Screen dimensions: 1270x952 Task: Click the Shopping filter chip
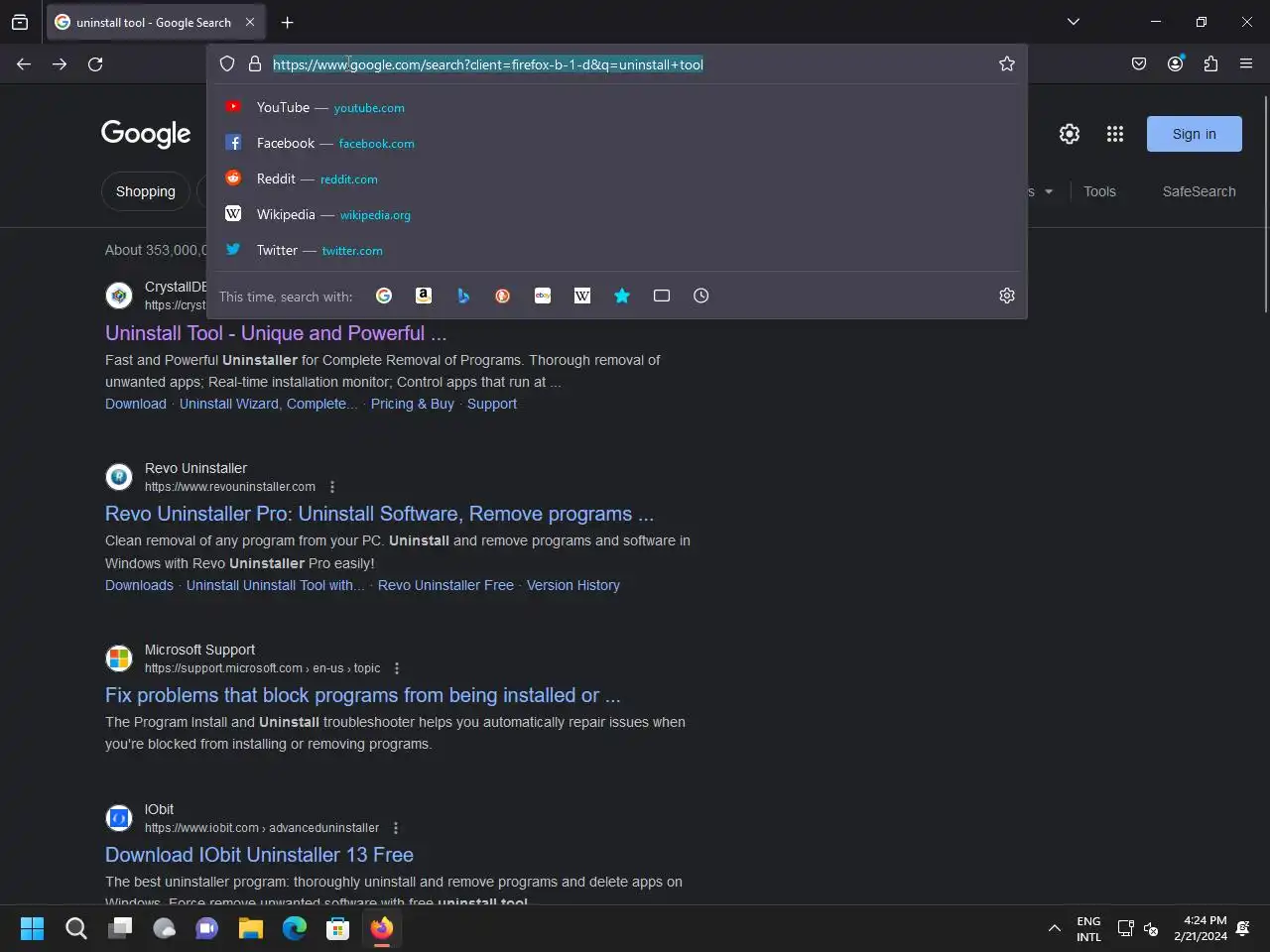(x=146, y=191)
